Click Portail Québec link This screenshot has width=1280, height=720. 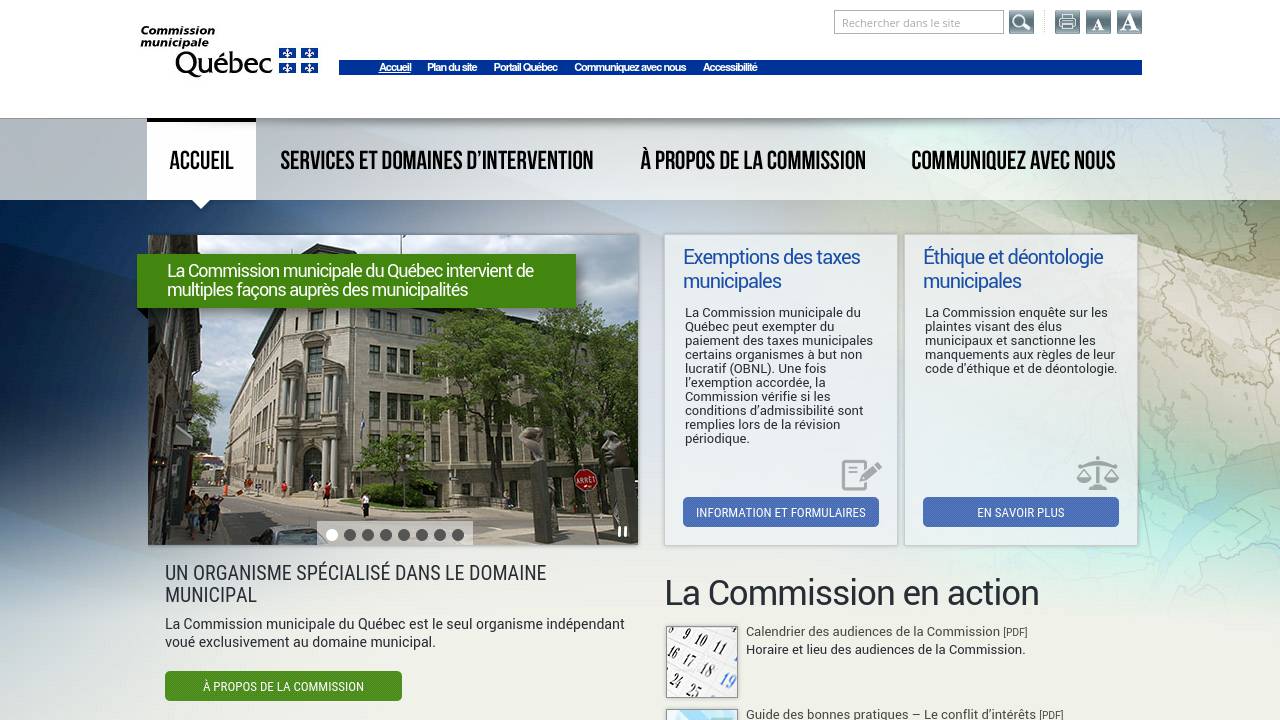(x=525, y=67)
